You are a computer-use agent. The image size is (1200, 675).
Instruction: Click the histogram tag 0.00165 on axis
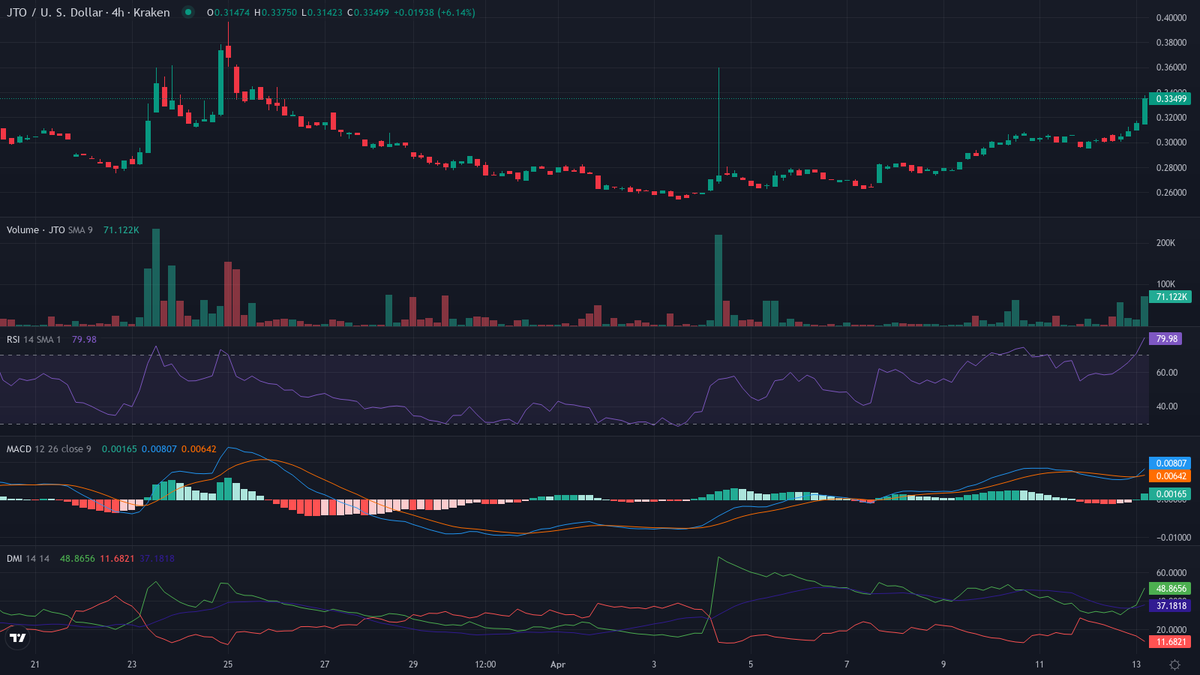click(x=1169, y=494)
